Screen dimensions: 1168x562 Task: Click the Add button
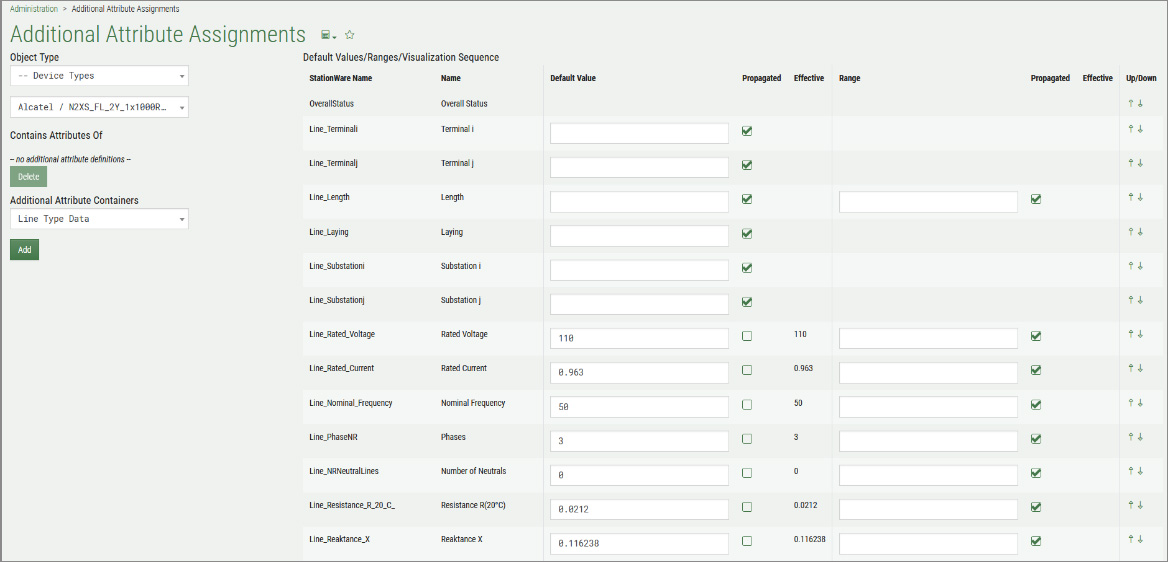coord(24,250)
